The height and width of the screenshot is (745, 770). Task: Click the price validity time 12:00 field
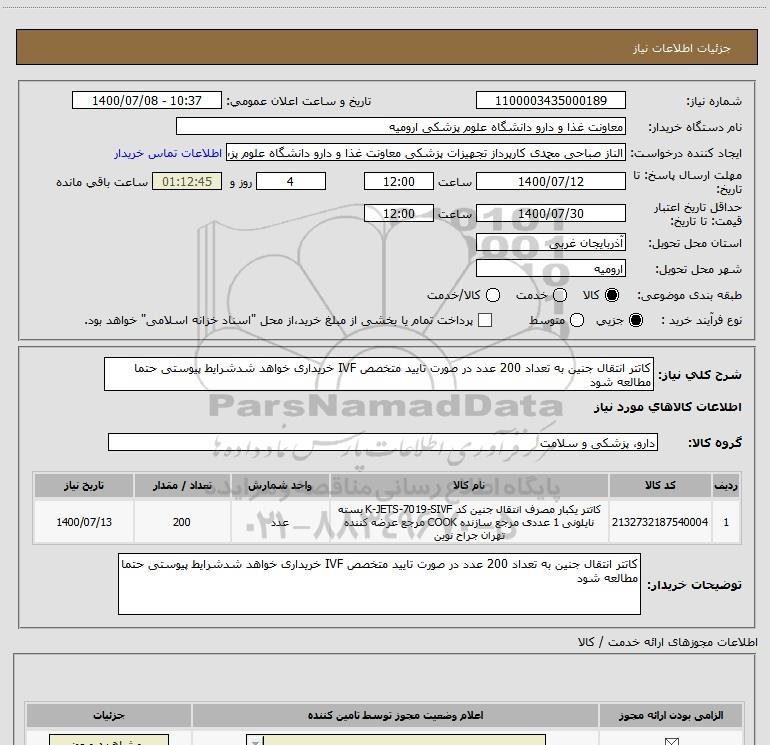[399, 213]
